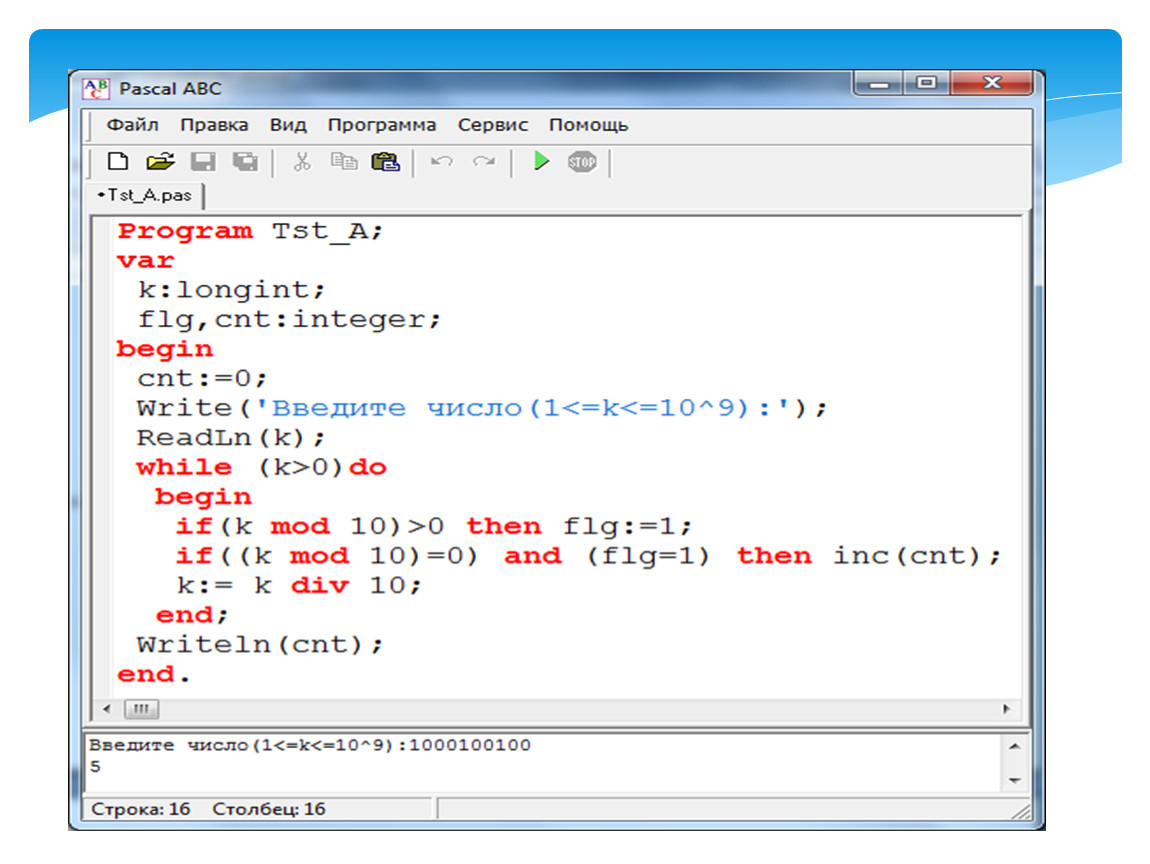Screen dimensions: 1150x864
Task: Paste from clipboard with the paste icon
Action: tap(386, 161)
